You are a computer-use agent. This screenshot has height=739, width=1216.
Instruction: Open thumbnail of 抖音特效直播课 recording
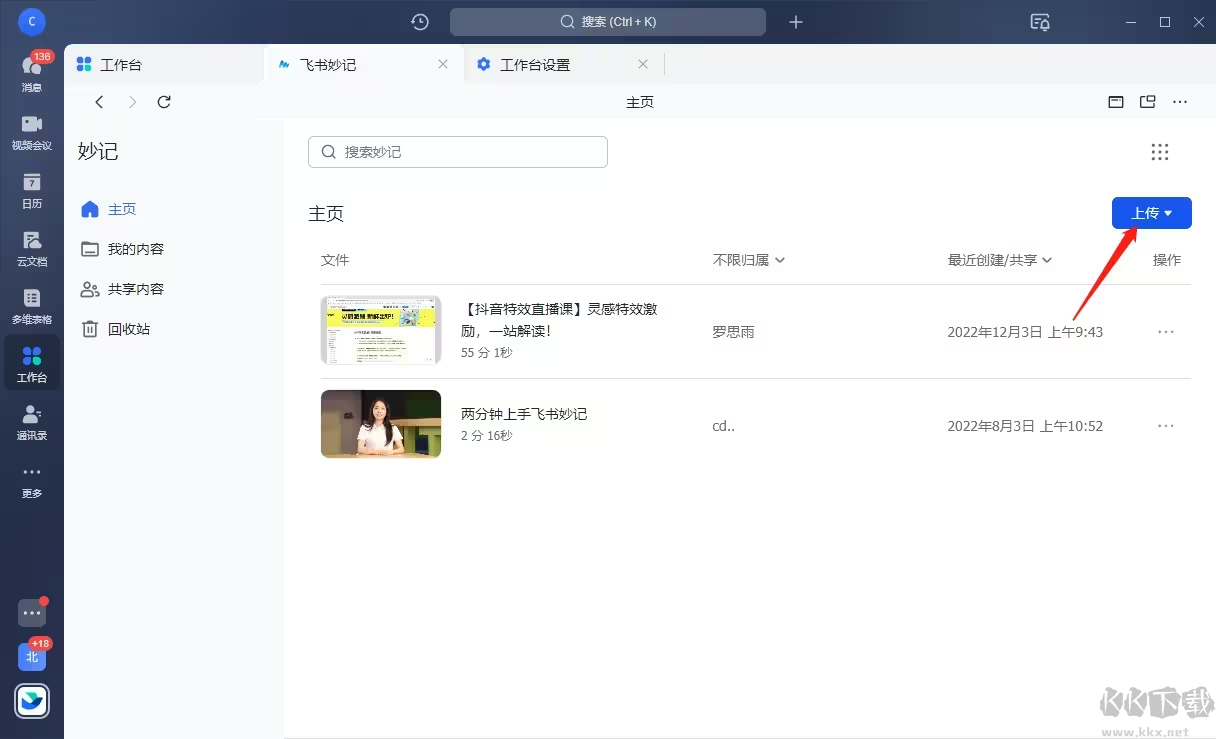(x=381, y=330)
